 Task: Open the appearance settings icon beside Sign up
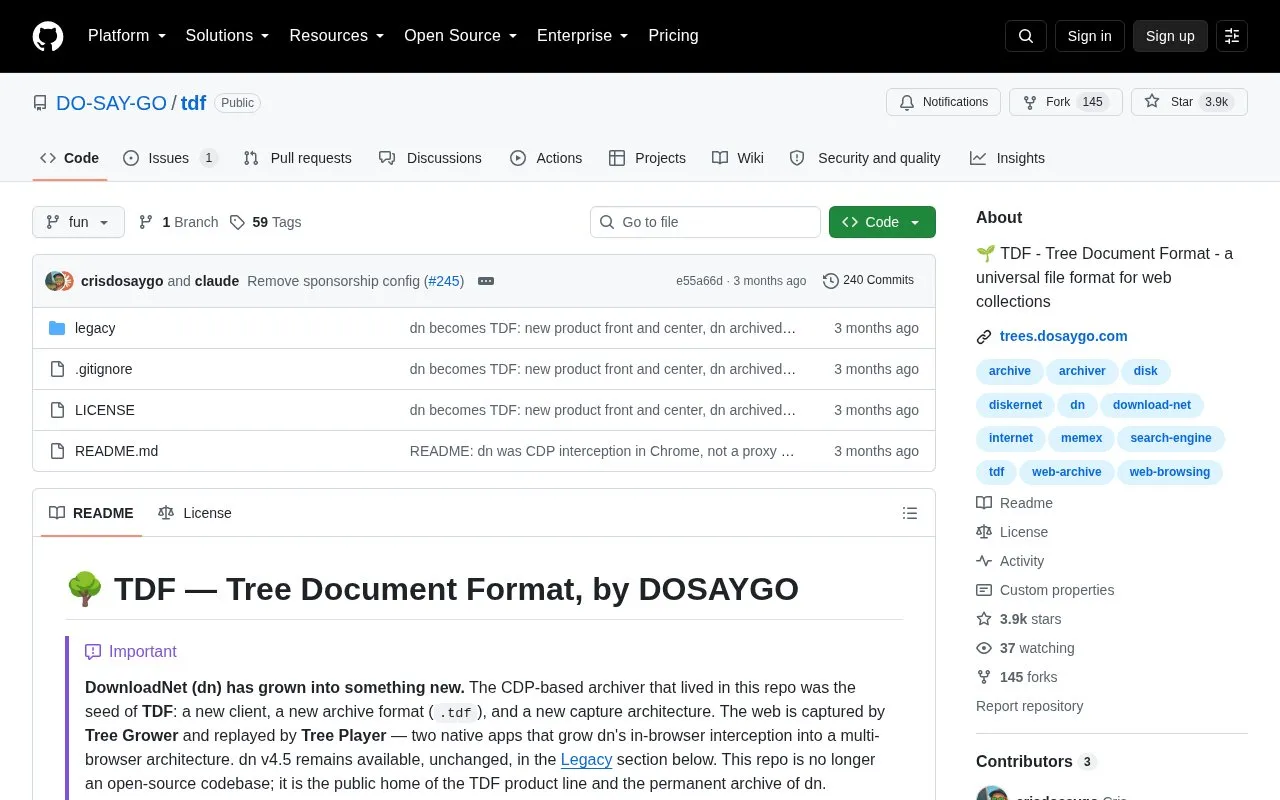[1232, 36]
